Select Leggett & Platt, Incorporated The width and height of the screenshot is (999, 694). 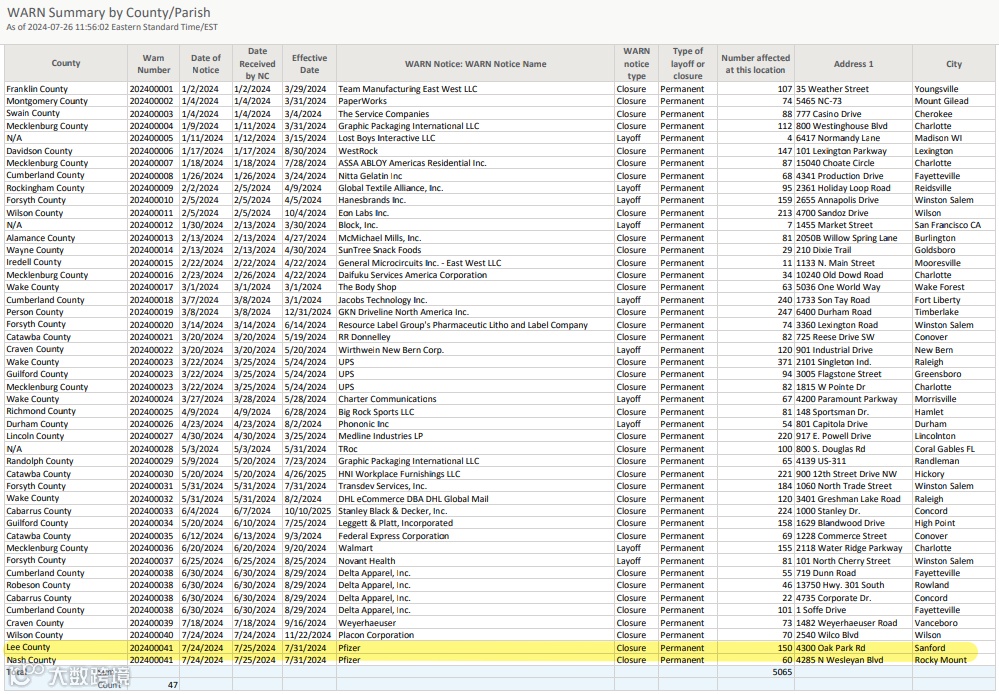395,523
